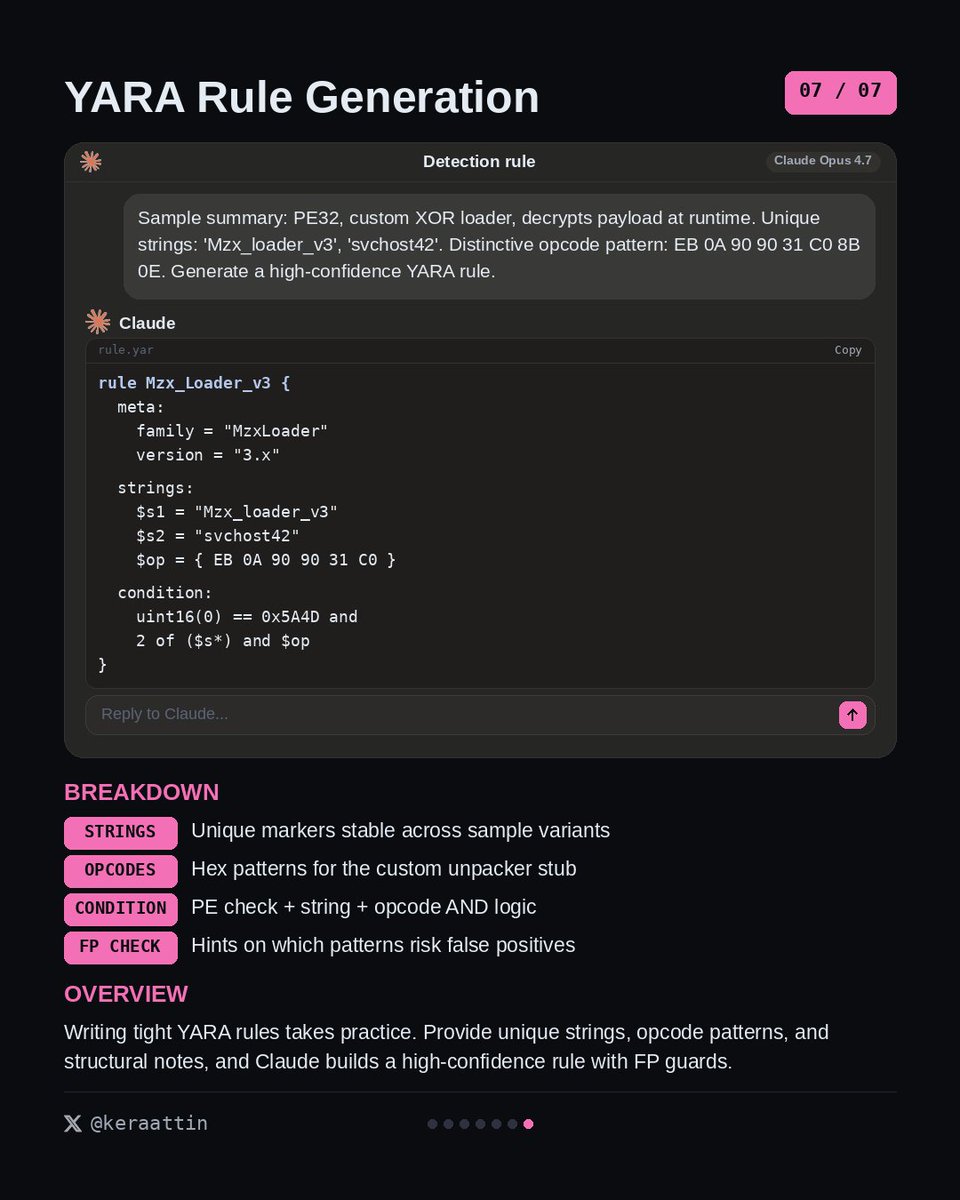
Task: Click the line $s2 = "svchost42"
Action: pos(218,536)
